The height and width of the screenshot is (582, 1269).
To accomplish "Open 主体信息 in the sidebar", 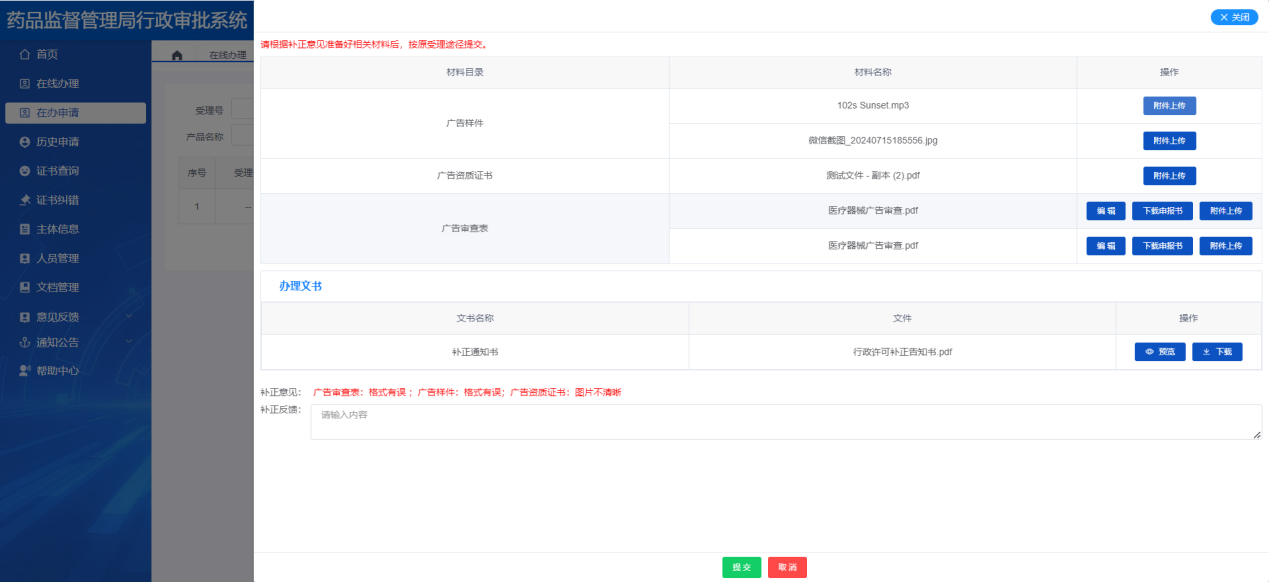I will 57,229.
